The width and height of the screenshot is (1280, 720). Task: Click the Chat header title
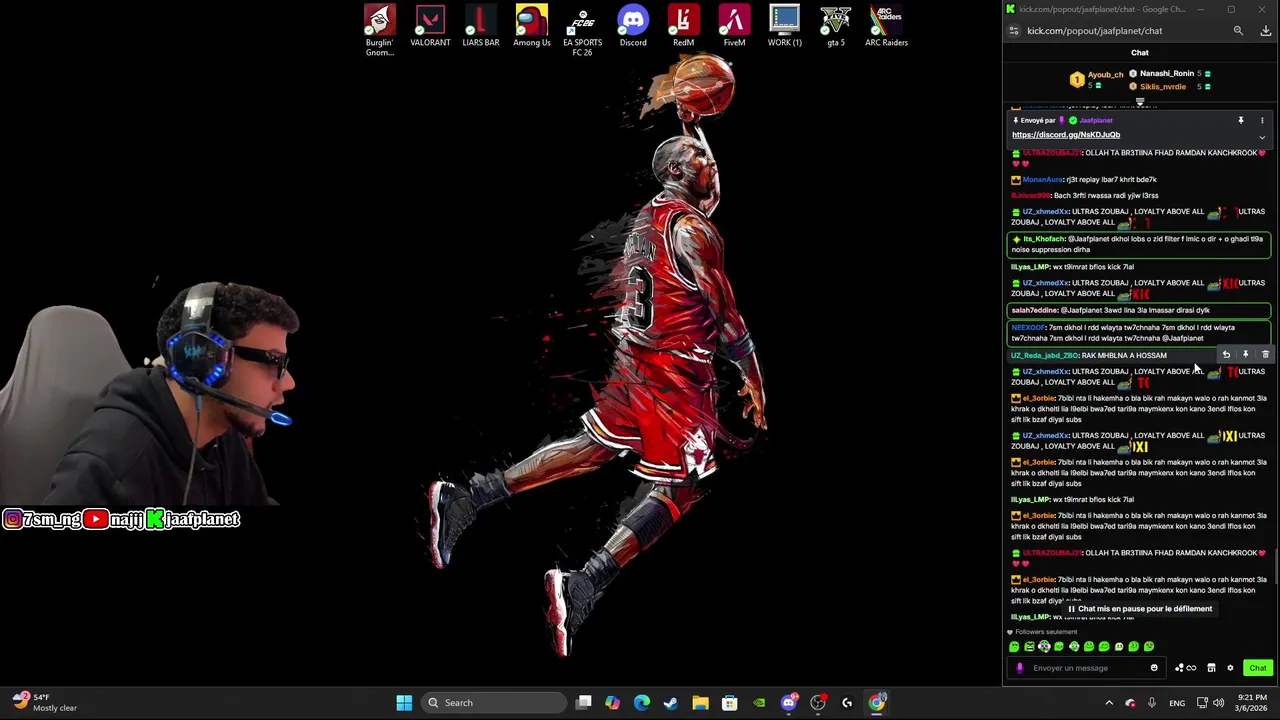(x=1140, y=53)
